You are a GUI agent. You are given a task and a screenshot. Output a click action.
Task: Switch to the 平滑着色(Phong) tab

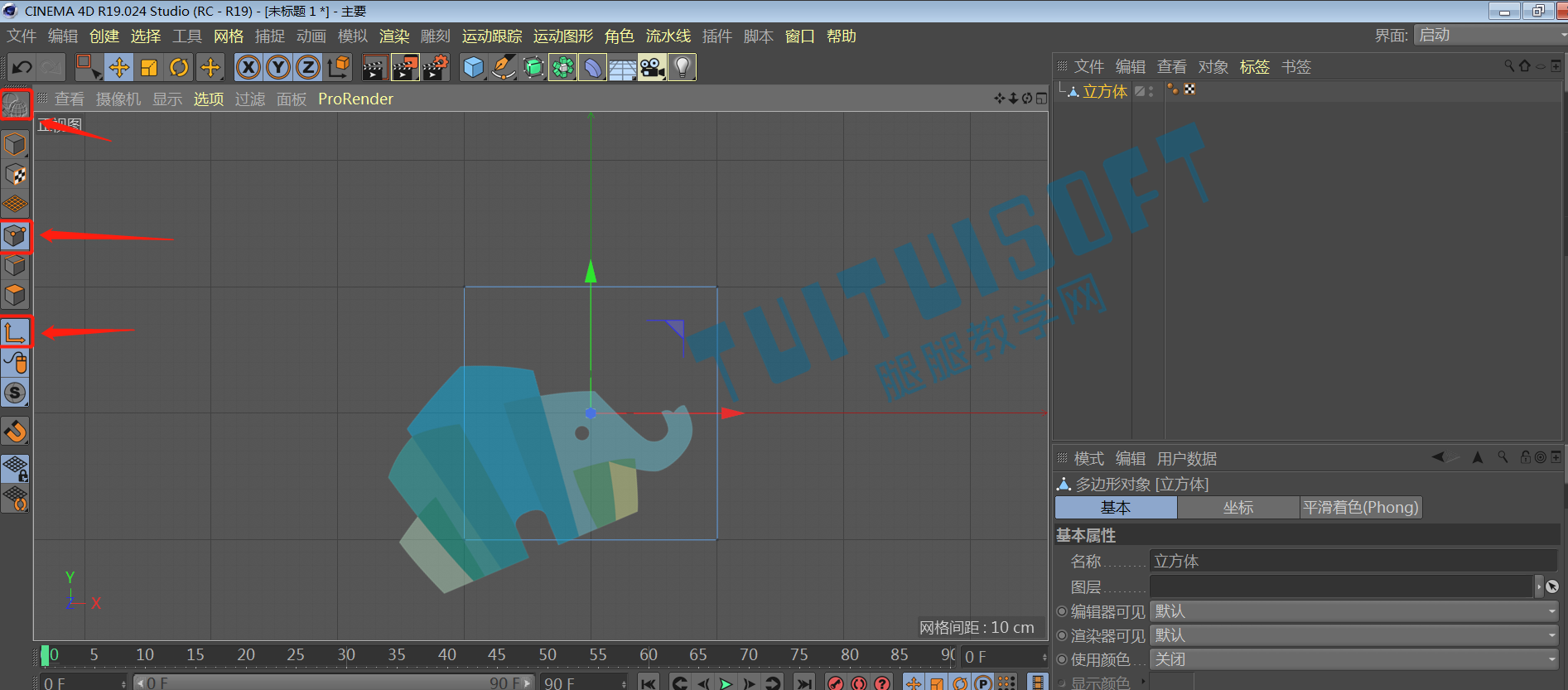click(1361, 507)
